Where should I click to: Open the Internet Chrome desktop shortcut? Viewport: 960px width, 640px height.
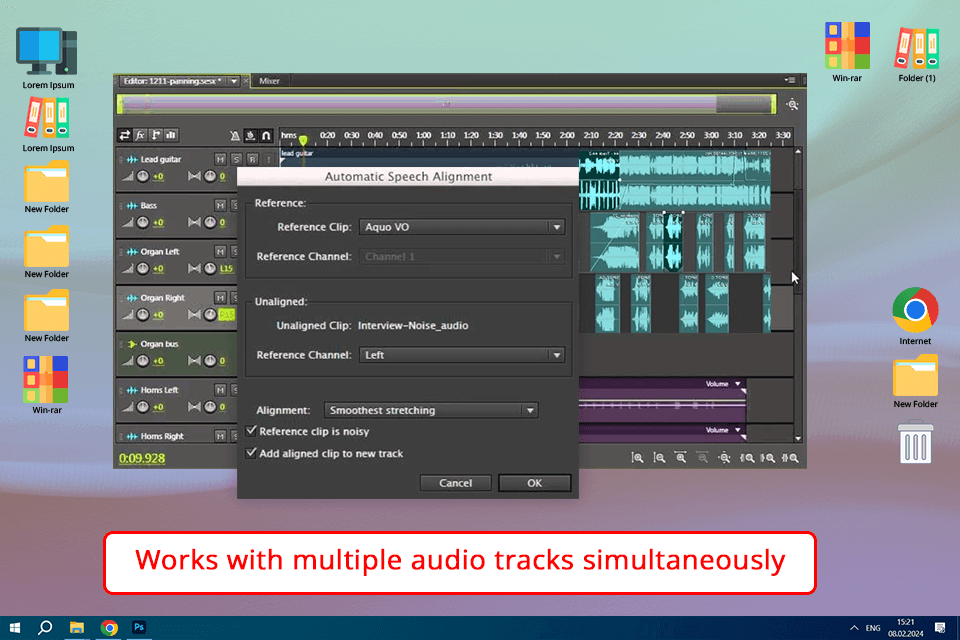[x=915, y=315]
